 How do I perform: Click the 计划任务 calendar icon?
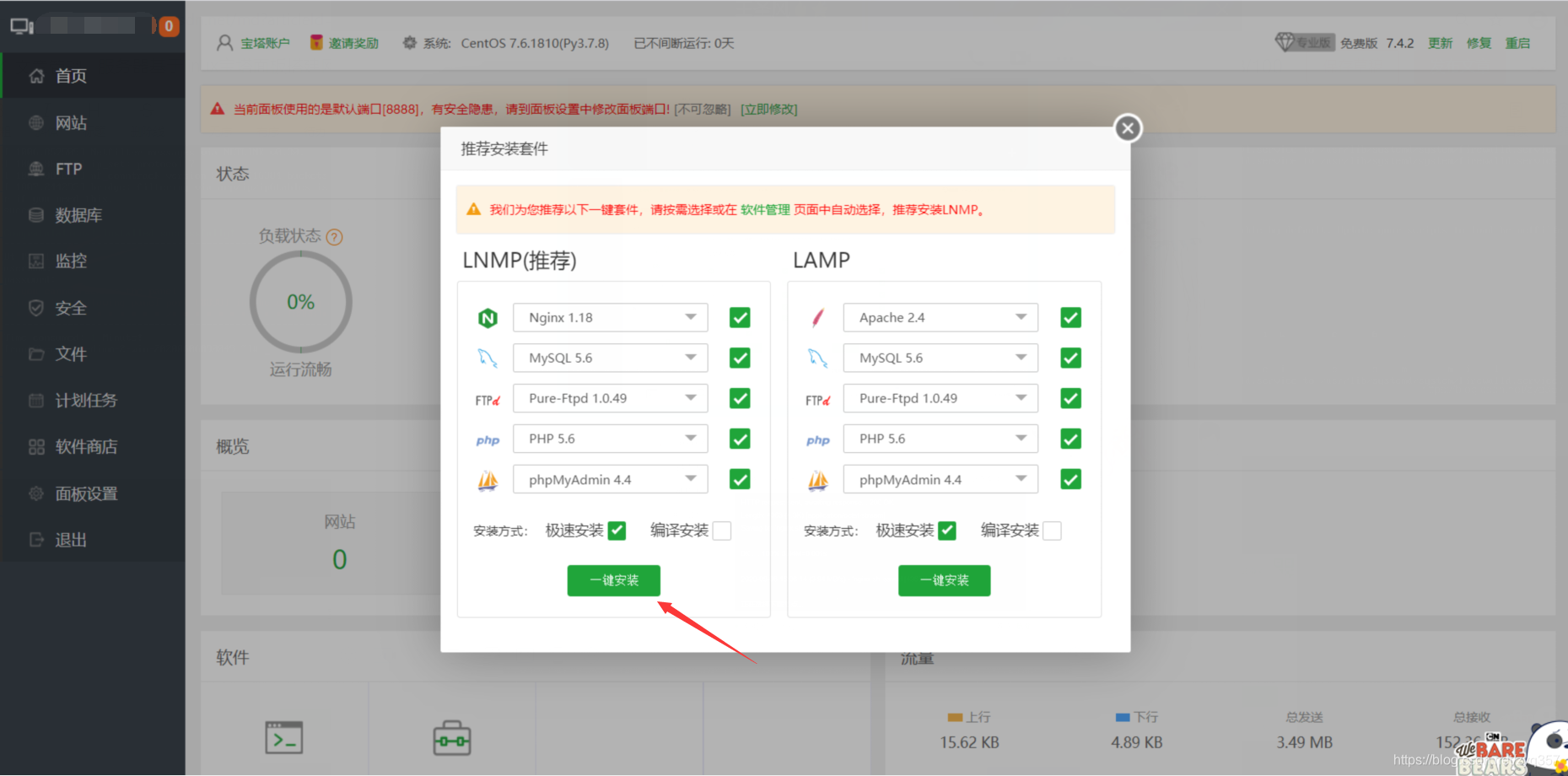[36, 401]
